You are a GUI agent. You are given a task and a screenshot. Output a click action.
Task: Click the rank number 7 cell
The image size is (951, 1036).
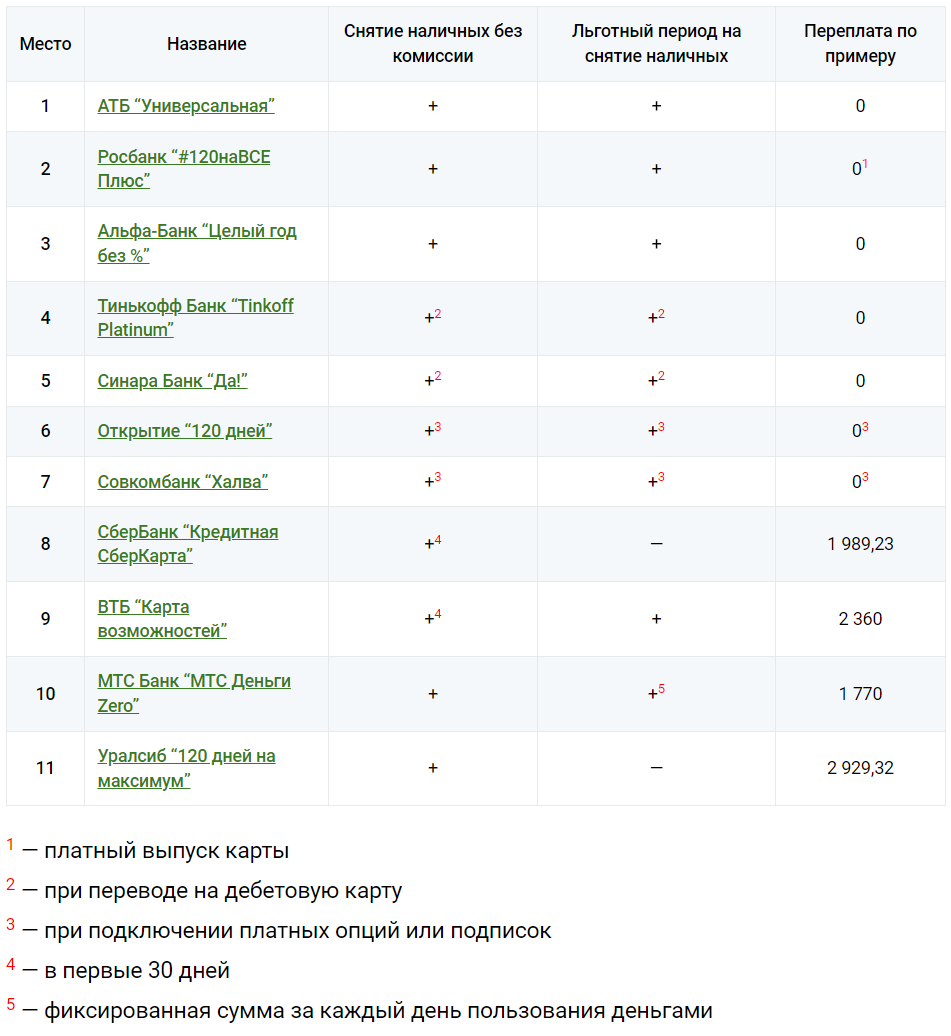pos(46,482)
